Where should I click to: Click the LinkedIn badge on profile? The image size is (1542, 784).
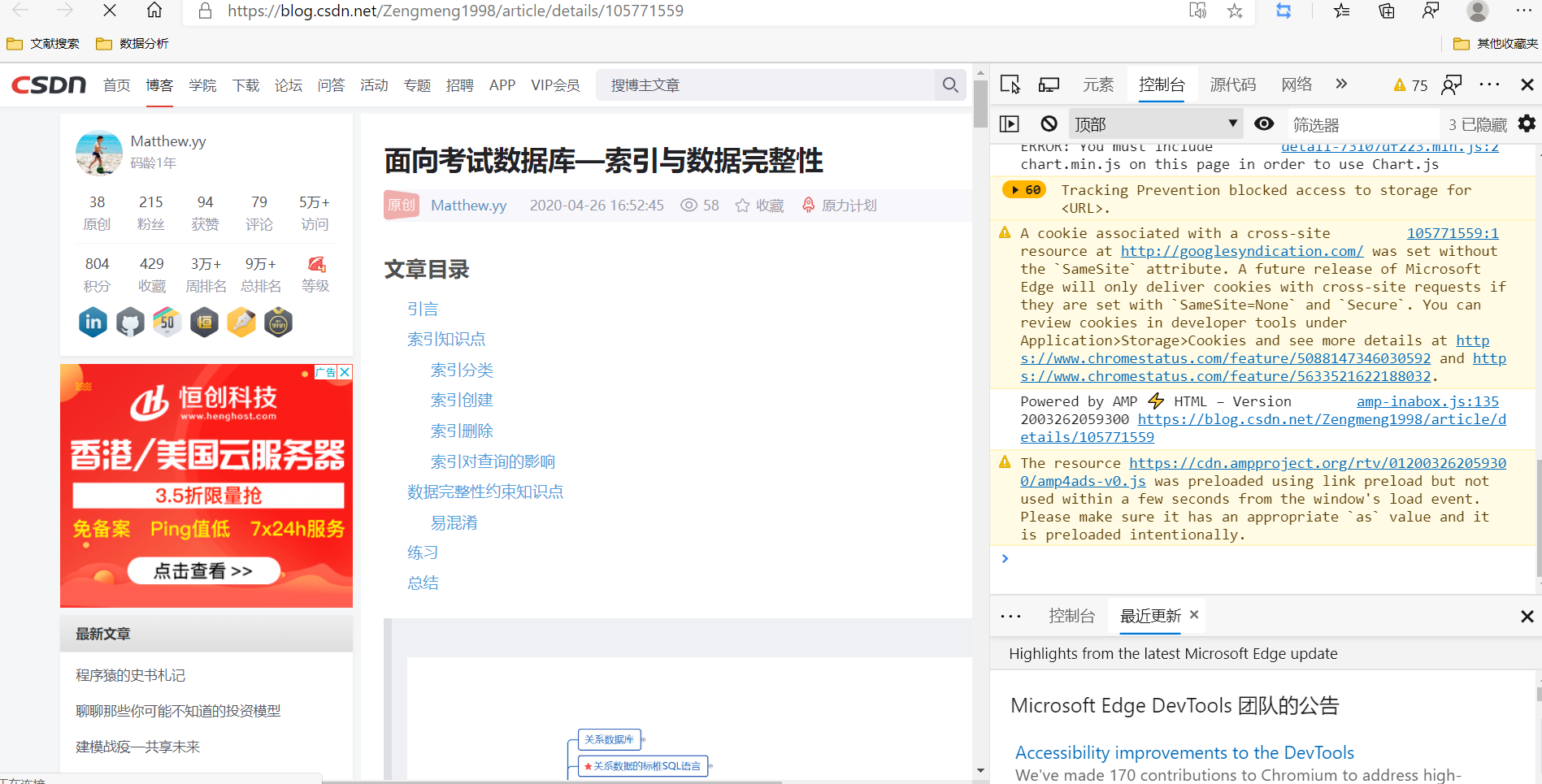[93, 323]
